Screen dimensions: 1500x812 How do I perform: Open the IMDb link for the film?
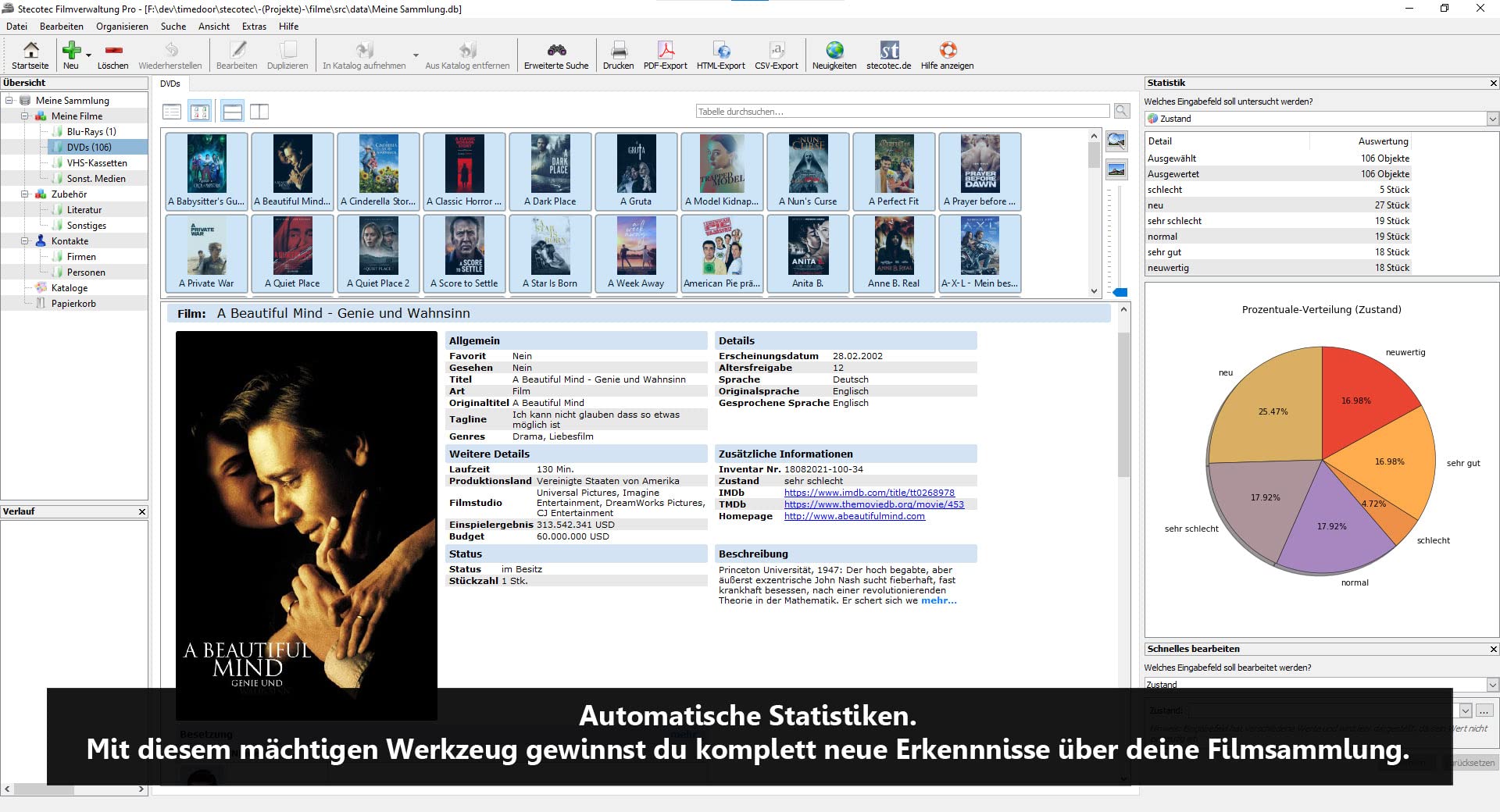869,493
